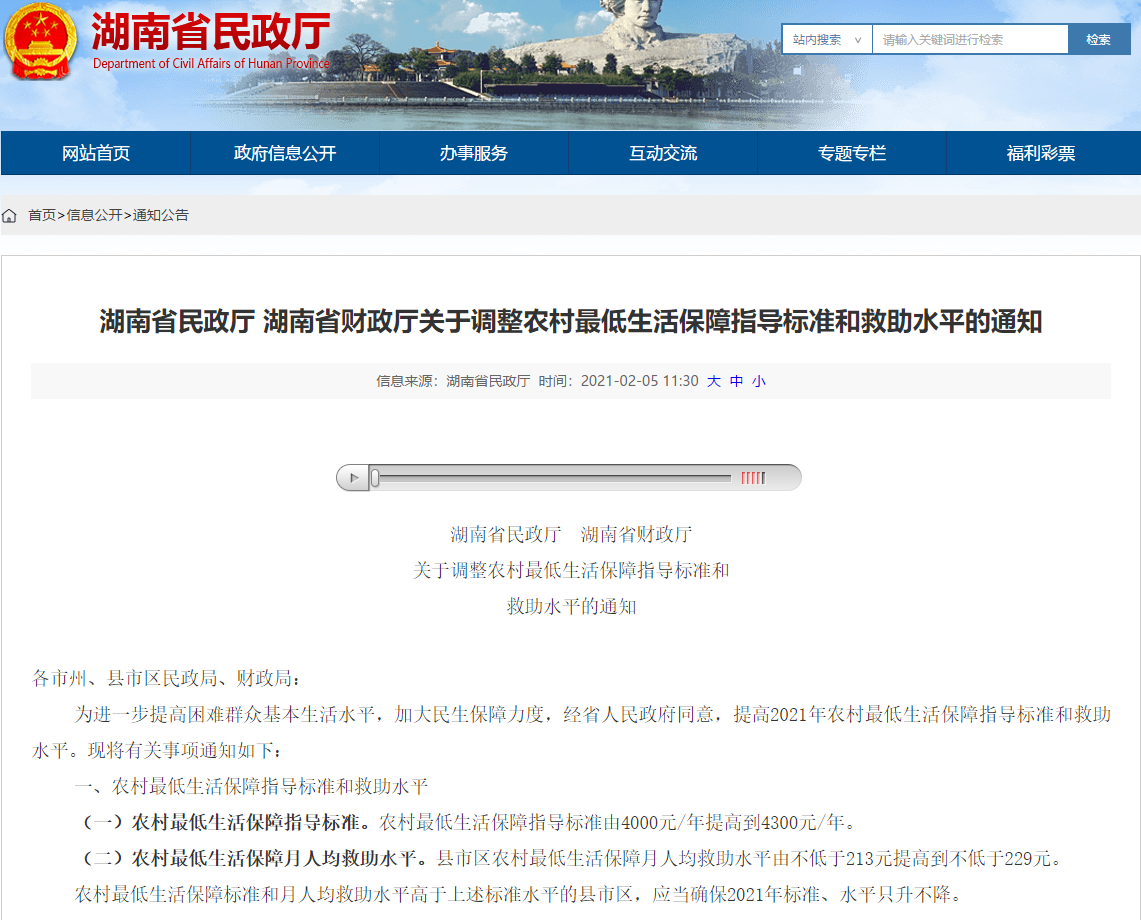The height and width of the screenshot is (920, 1141).
Task: Select the 互动交流 menu item
Action: [x=663, y=153]
